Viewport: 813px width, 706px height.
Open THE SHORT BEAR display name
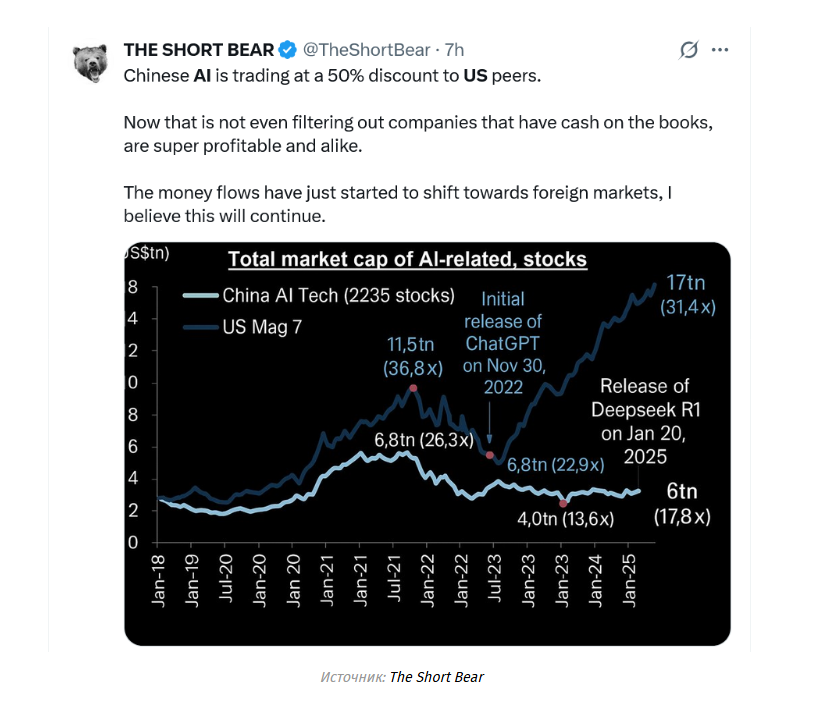point(198,49)
